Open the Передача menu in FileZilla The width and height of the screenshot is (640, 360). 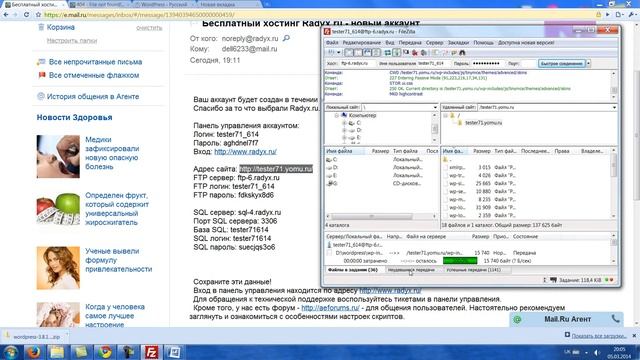coord(410,42)
